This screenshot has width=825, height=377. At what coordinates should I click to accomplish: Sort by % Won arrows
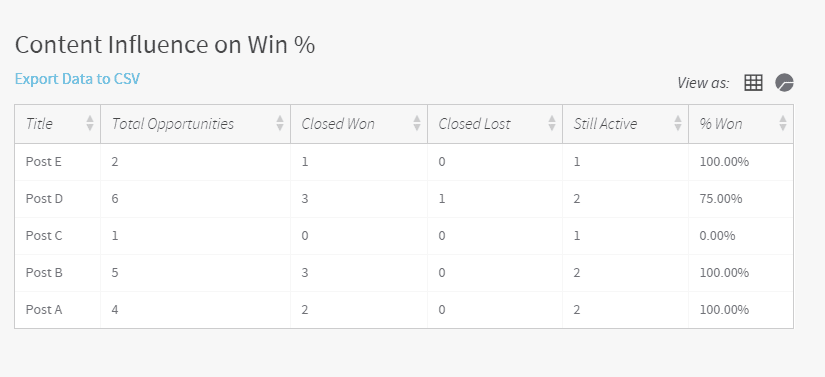(x=783, y=123)
